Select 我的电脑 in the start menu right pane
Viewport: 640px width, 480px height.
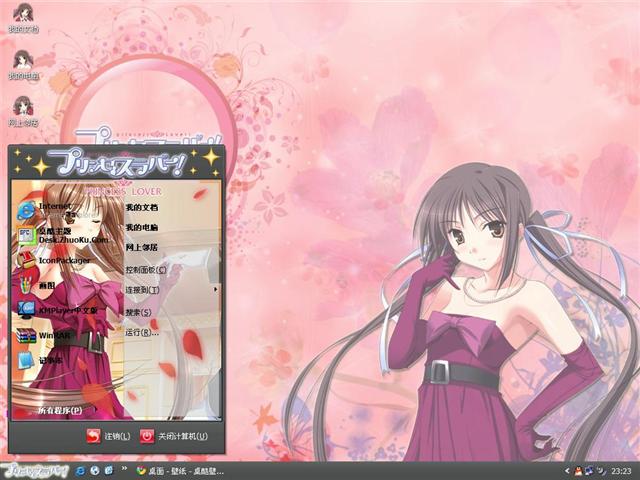142,227
